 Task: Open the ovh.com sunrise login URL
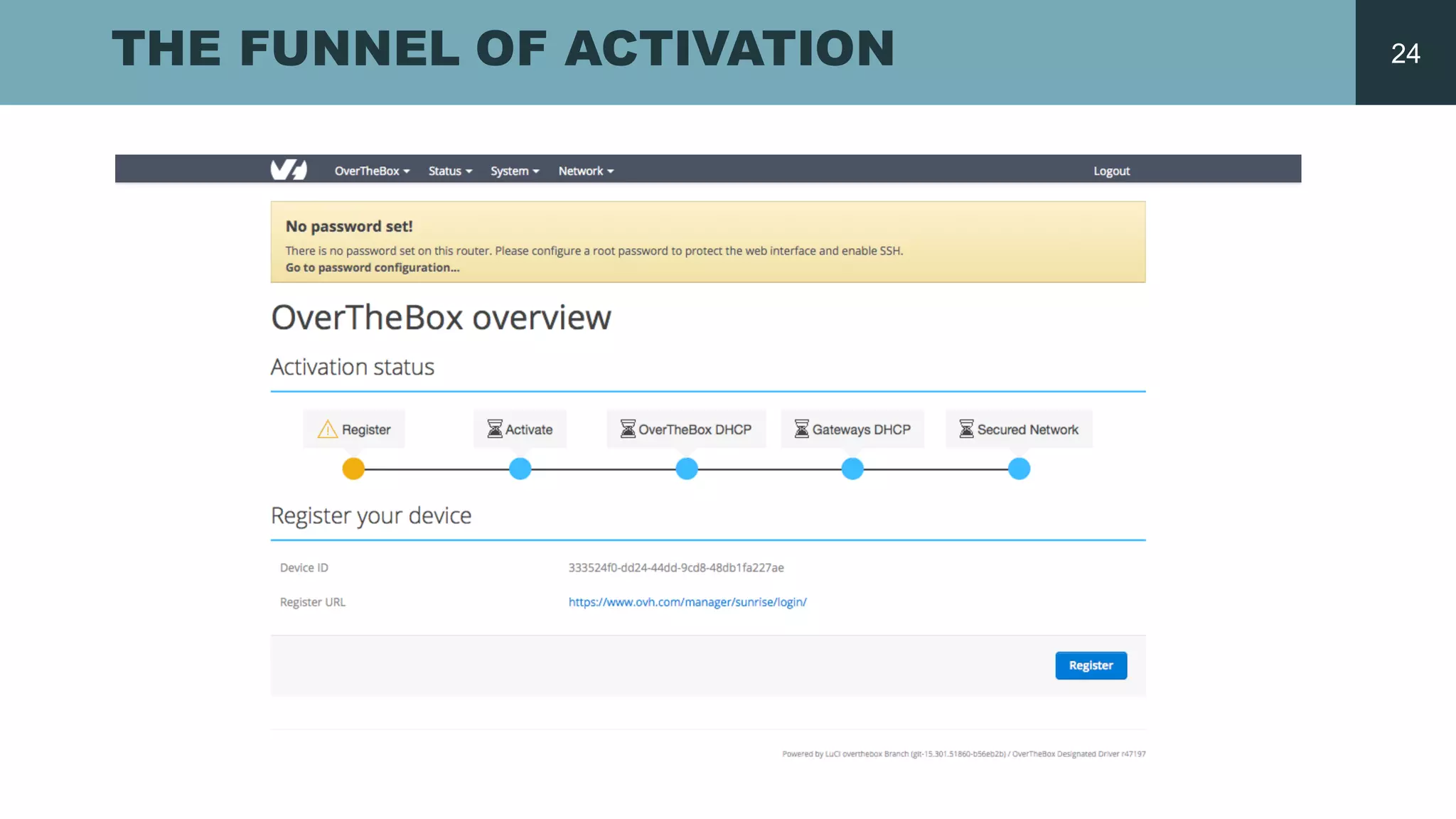point(687,602)
